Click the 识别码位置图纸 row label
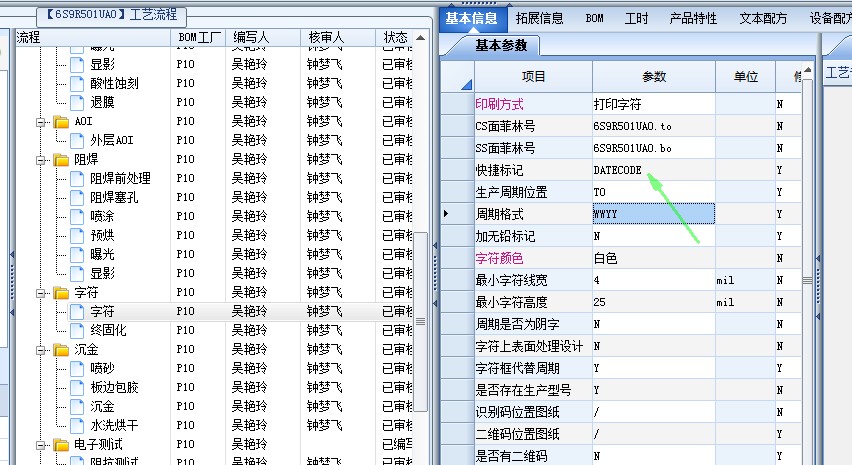The height and width of the screenshot is (465, 852). pos(517,412)
